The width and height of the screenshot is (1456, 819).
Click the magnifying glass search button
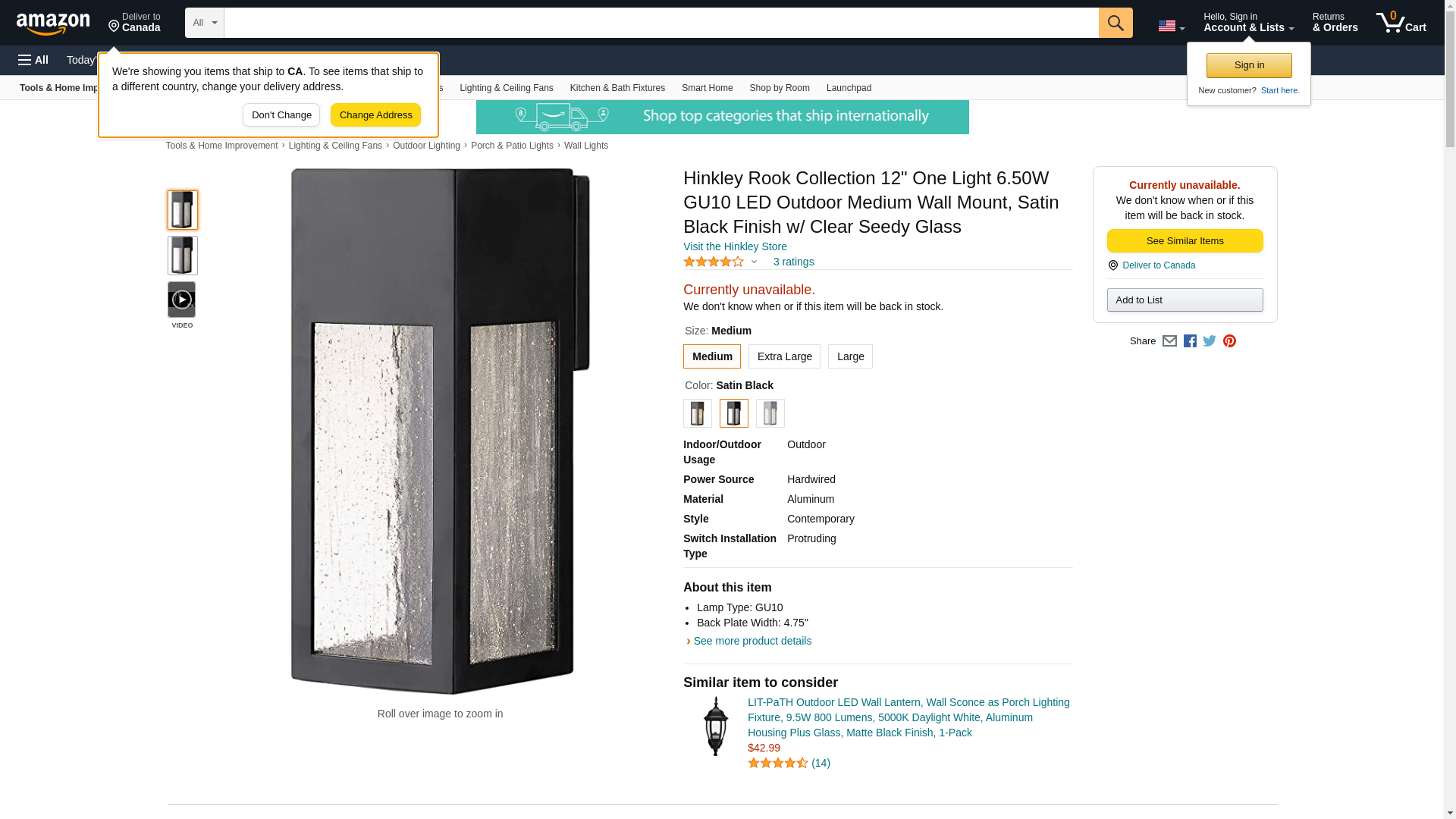(x=1115, y=23)
